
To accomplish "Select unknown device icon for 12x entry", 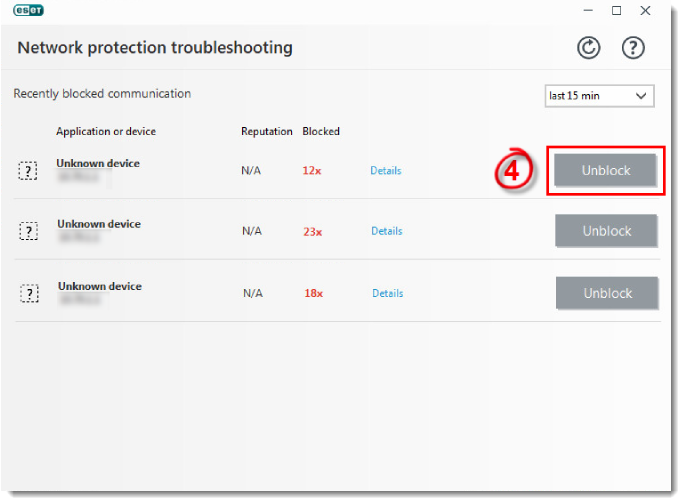I will point(28,170).
